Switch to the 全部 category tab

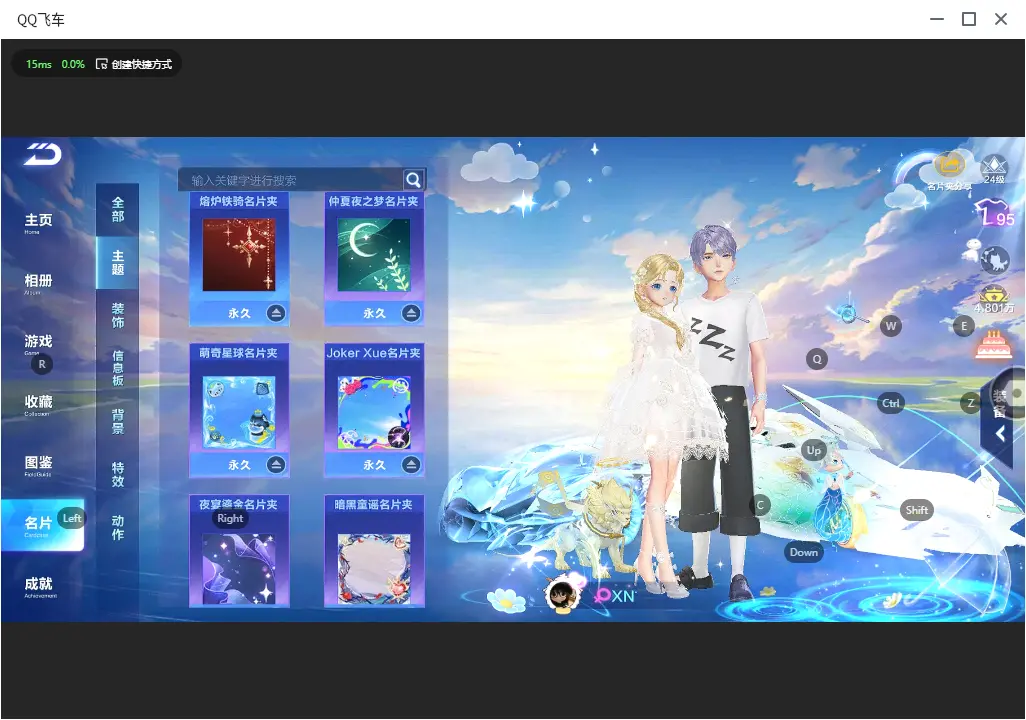118,209
